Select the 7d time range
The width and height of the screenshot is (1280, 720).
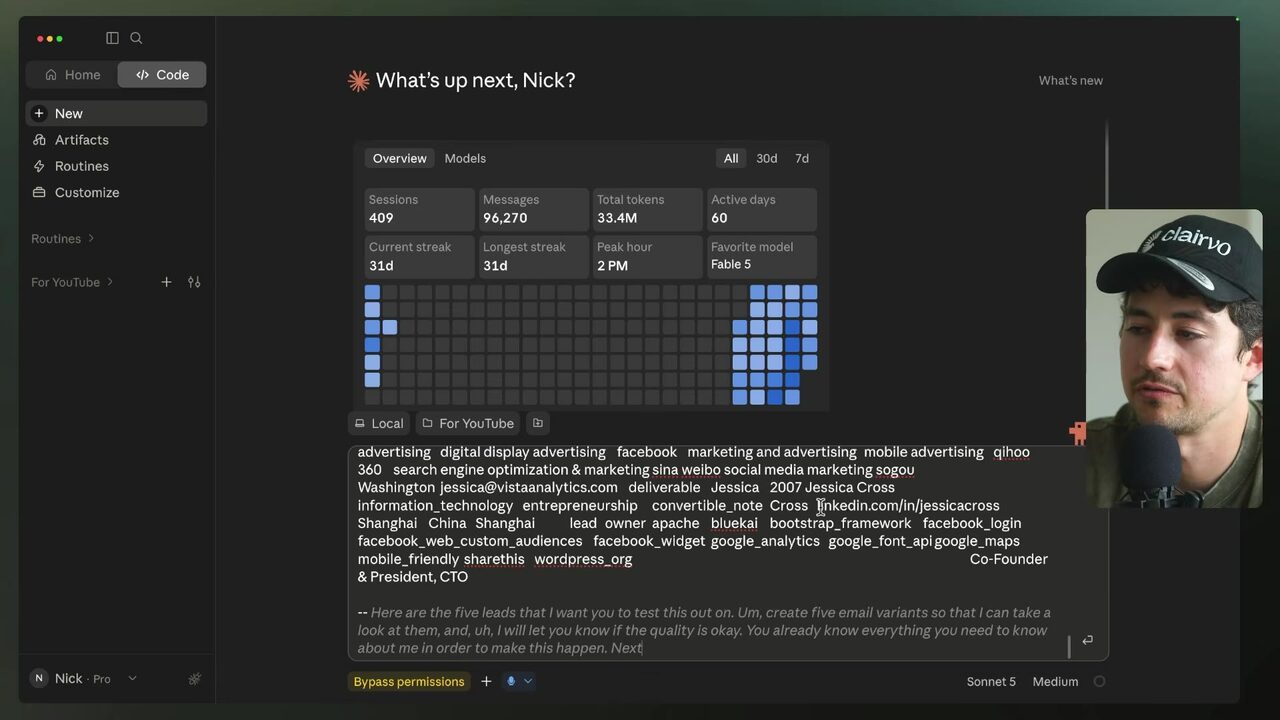tap(802, 158)
